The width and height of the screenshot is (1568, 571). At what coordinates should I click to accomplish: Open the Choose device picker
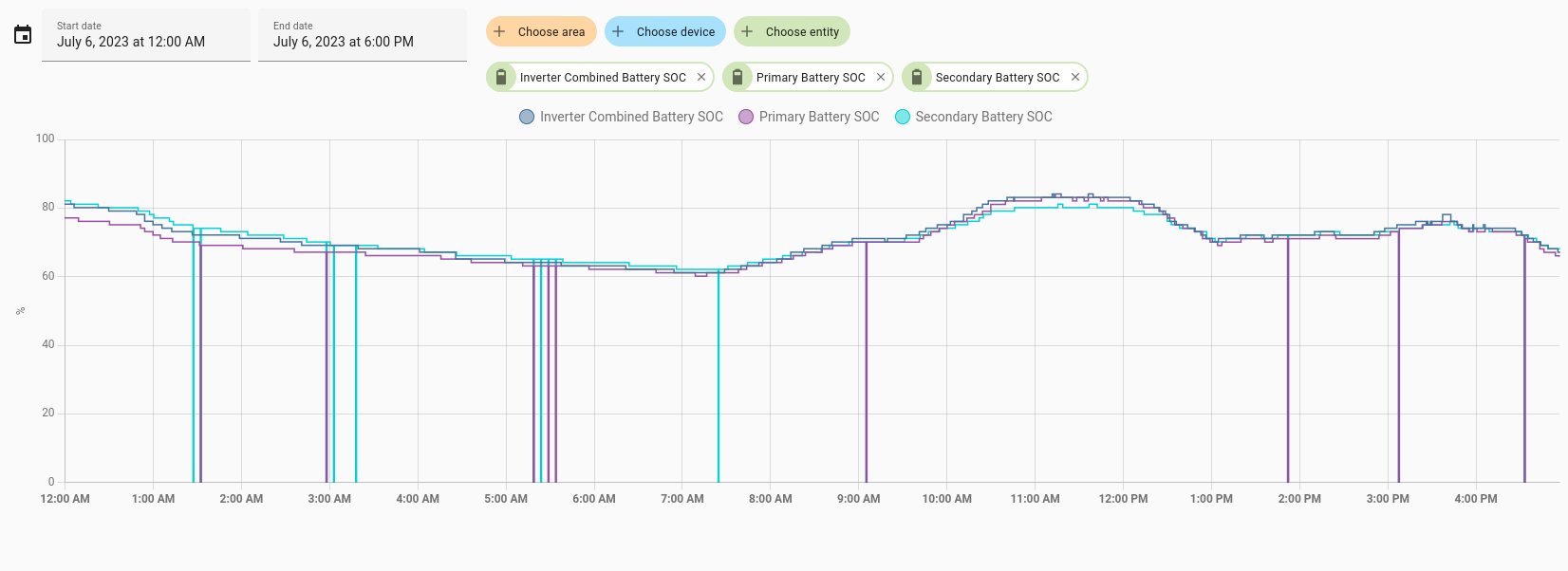(x=665, y=31)
